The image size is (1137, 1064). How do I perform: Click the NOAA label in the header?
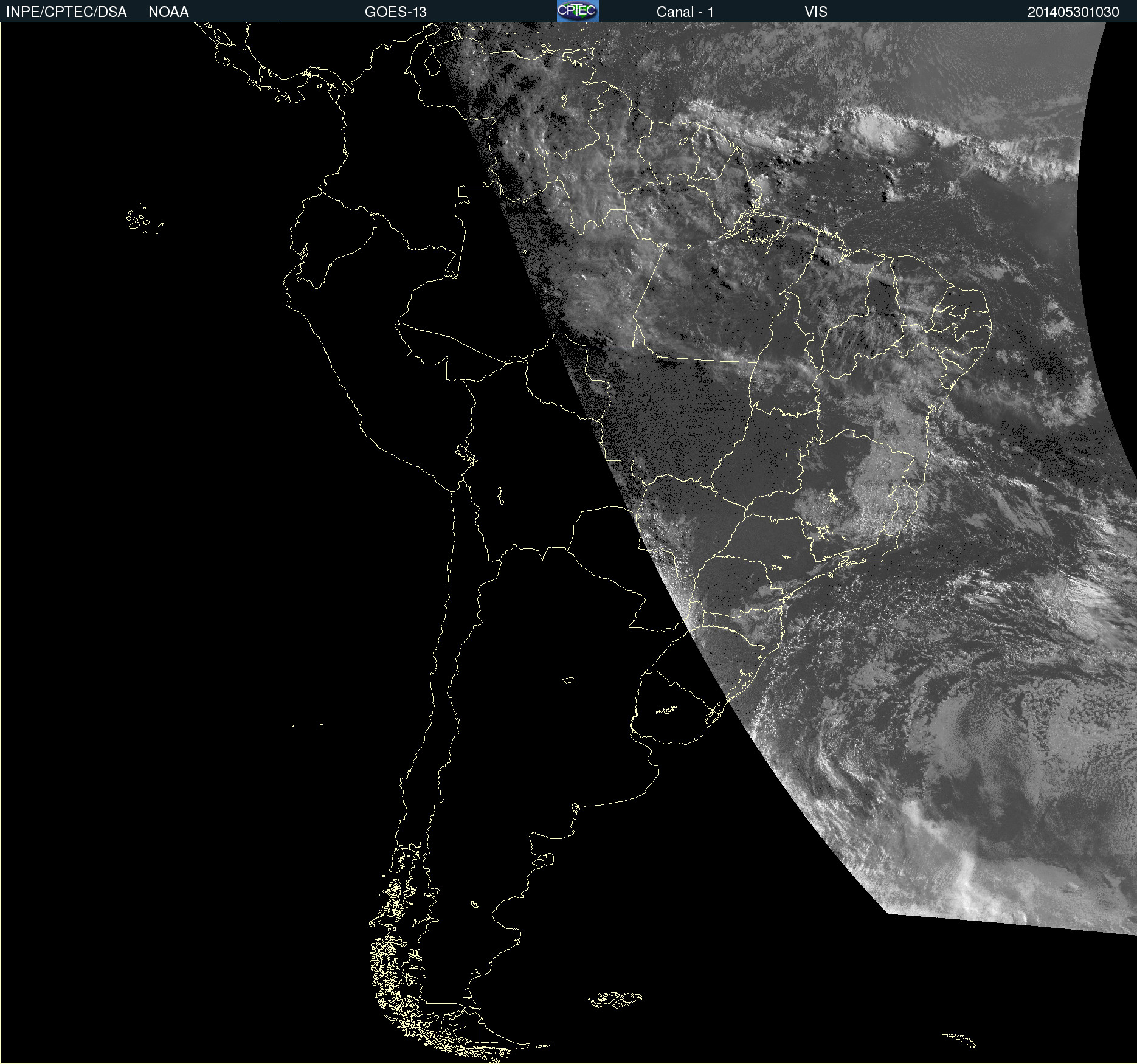pos(168,12)
